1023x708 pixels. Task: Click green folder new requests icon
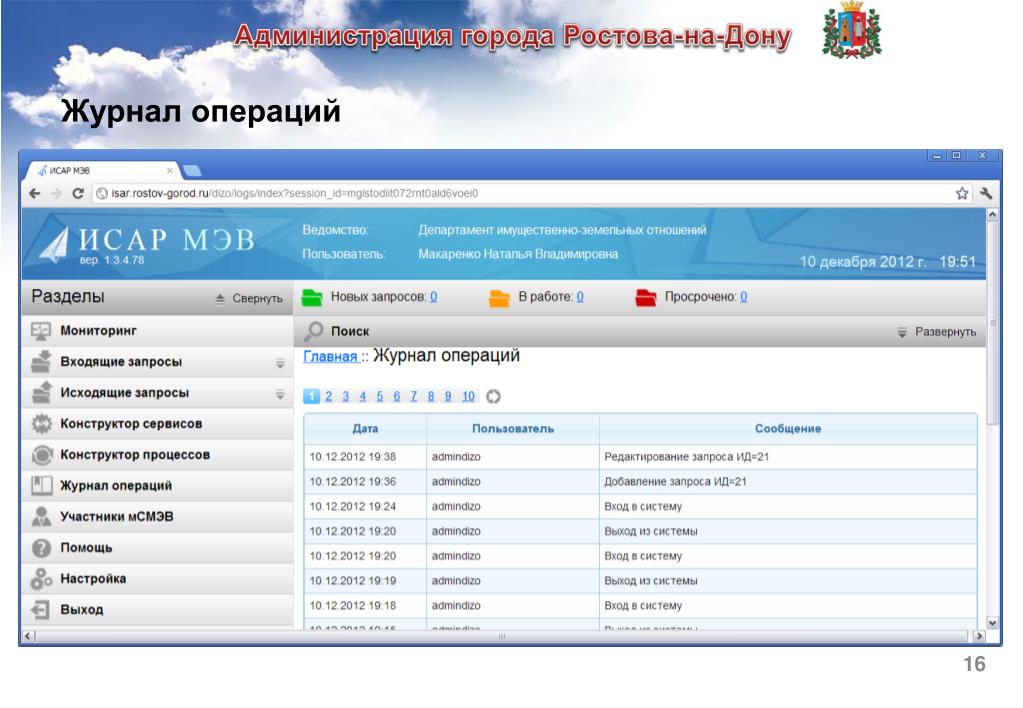(312, 298)
